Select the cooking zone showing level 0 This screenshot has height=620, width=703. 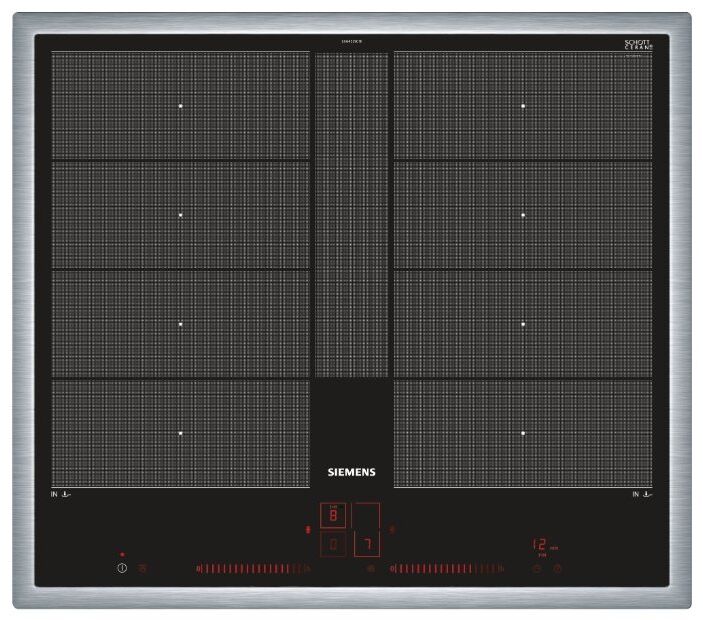(333, 546)
